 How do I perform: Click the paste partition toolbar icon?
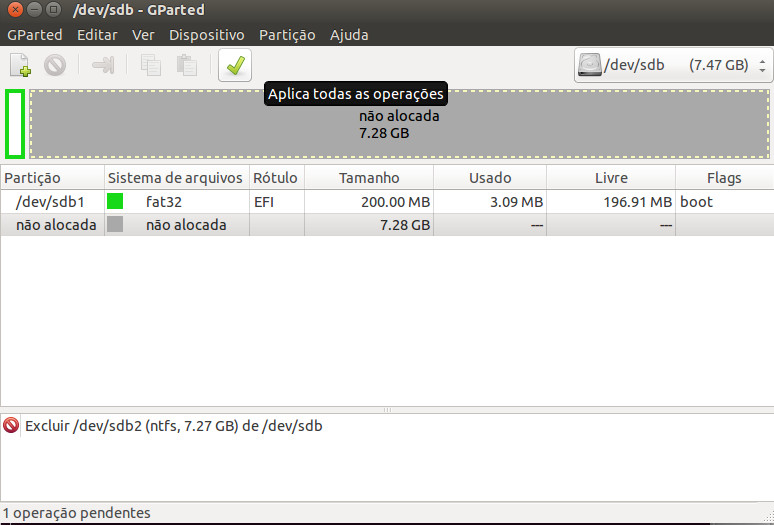coord(187,65)
